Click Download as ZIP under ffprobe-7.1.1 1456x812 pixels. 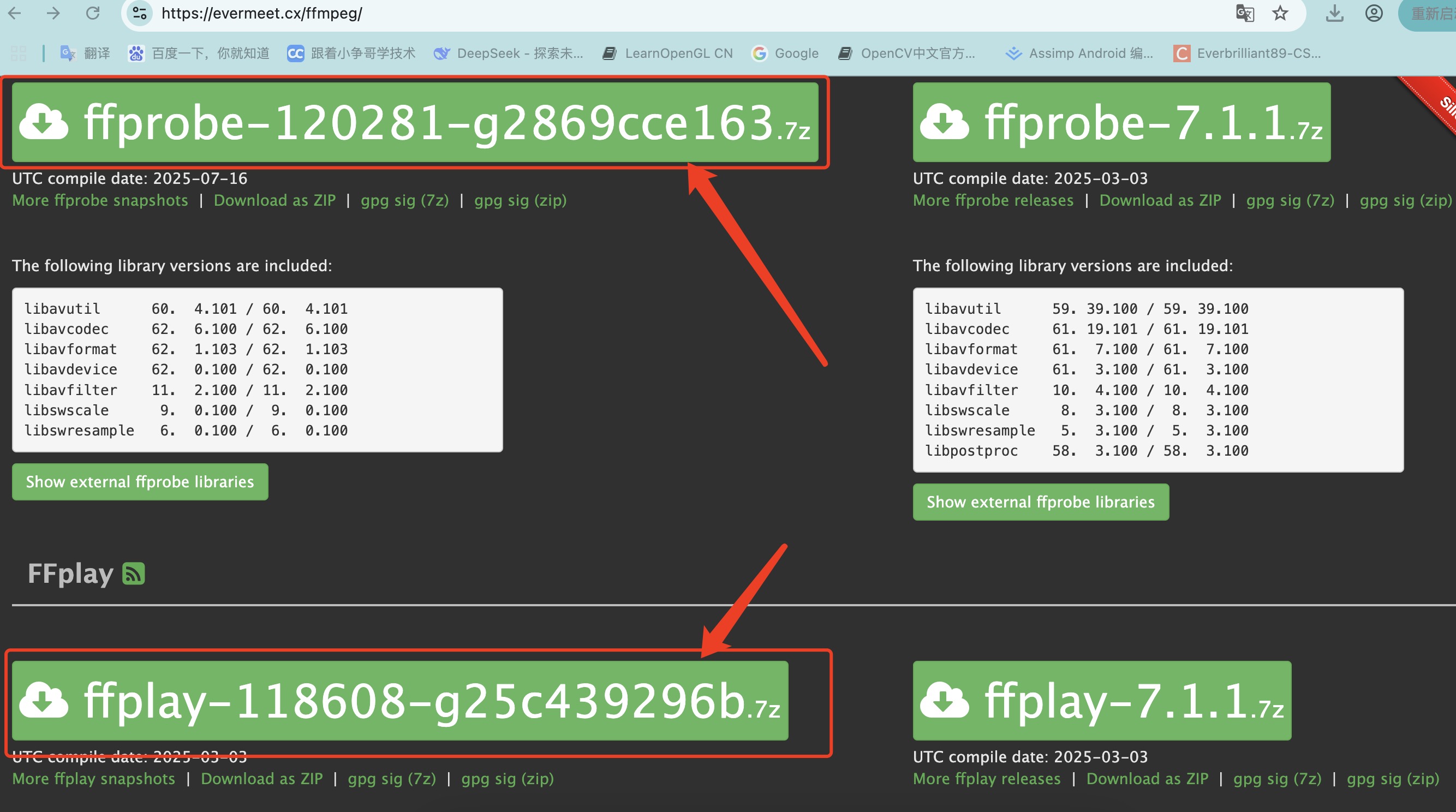1160,200
